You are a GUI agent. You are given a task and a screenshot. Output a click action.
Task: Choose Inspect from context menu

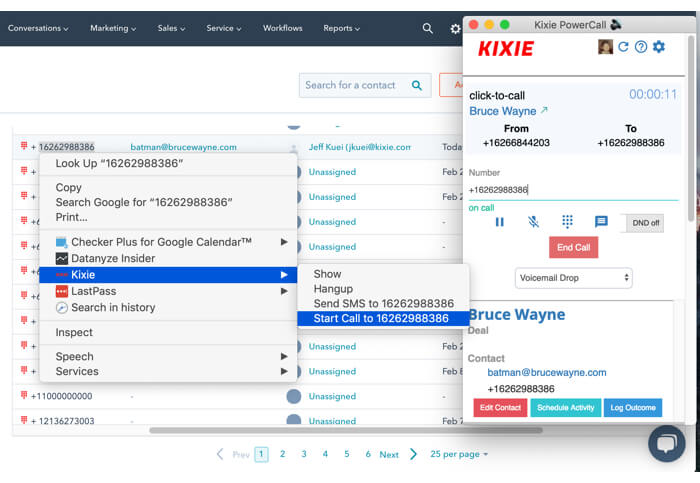[x=168, y=333]
